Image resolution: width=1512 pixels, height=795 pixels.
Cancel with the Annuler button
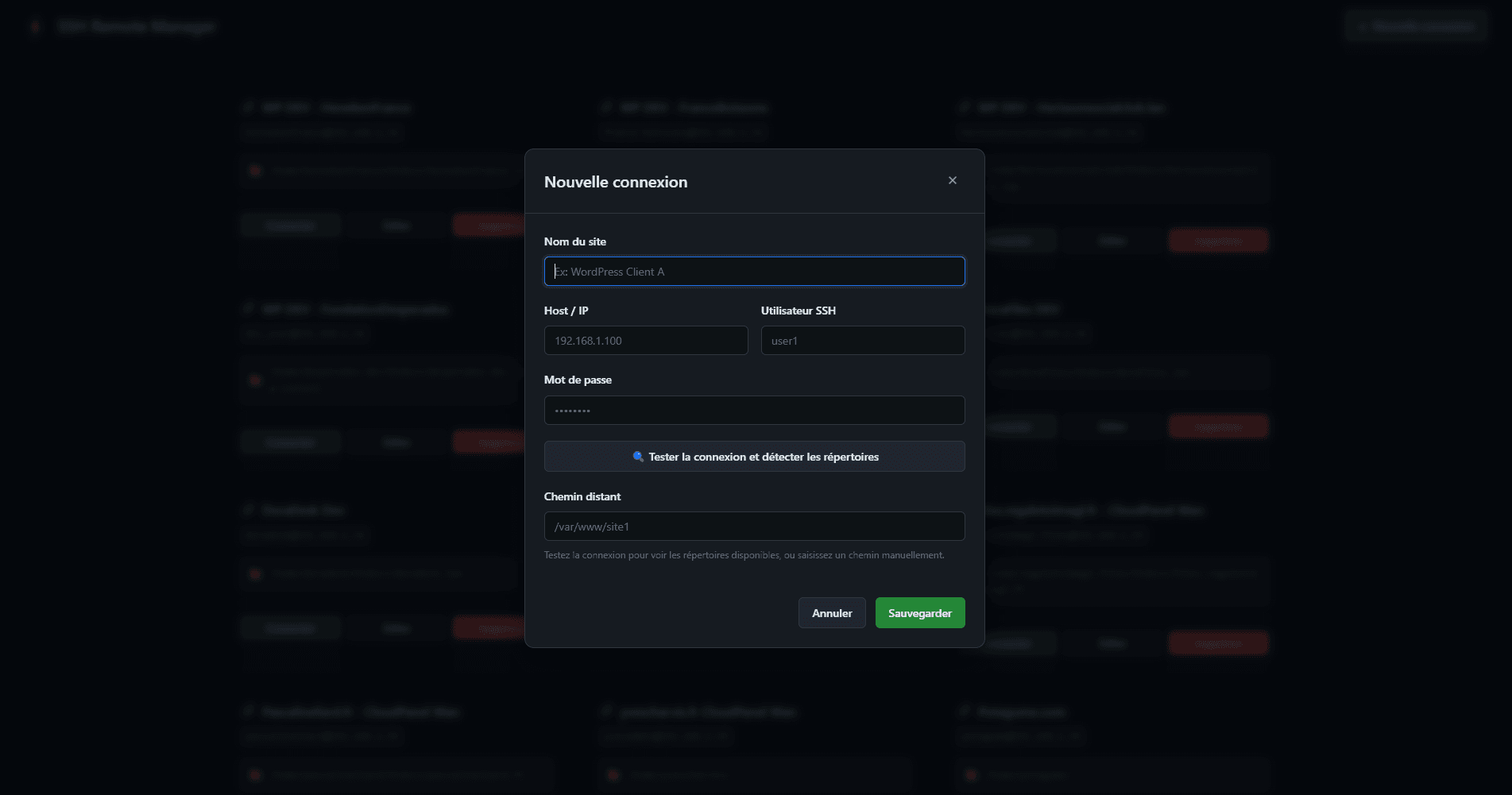coord(831,613)
